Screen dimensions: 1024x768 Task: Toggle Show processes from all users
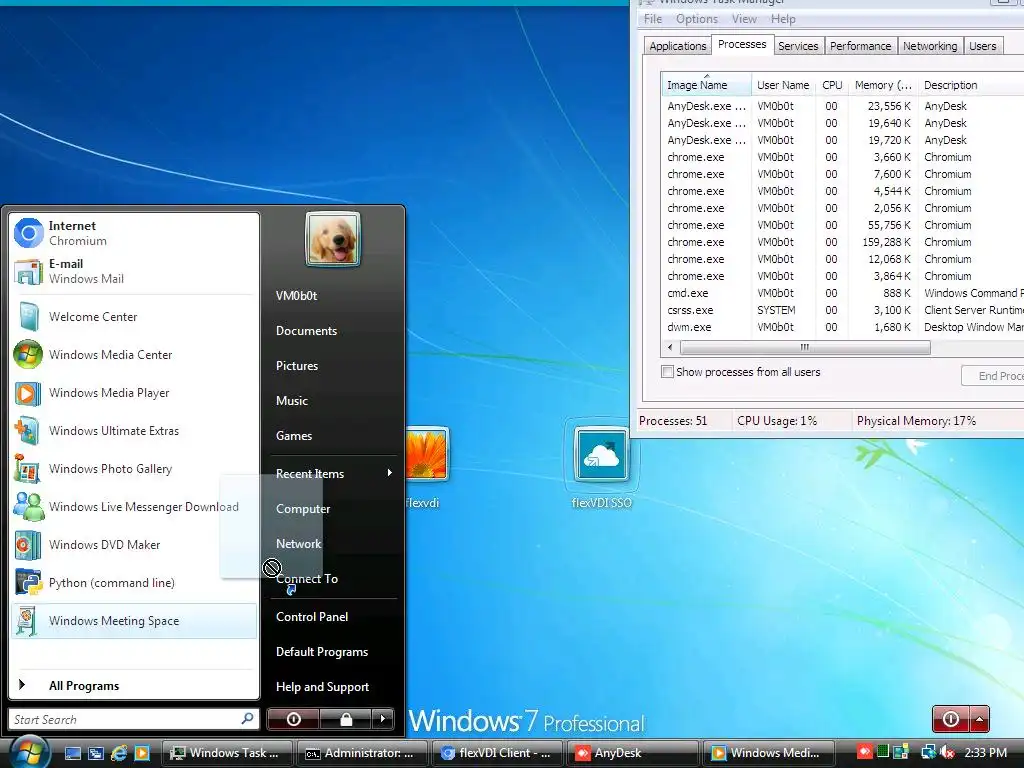667,372
